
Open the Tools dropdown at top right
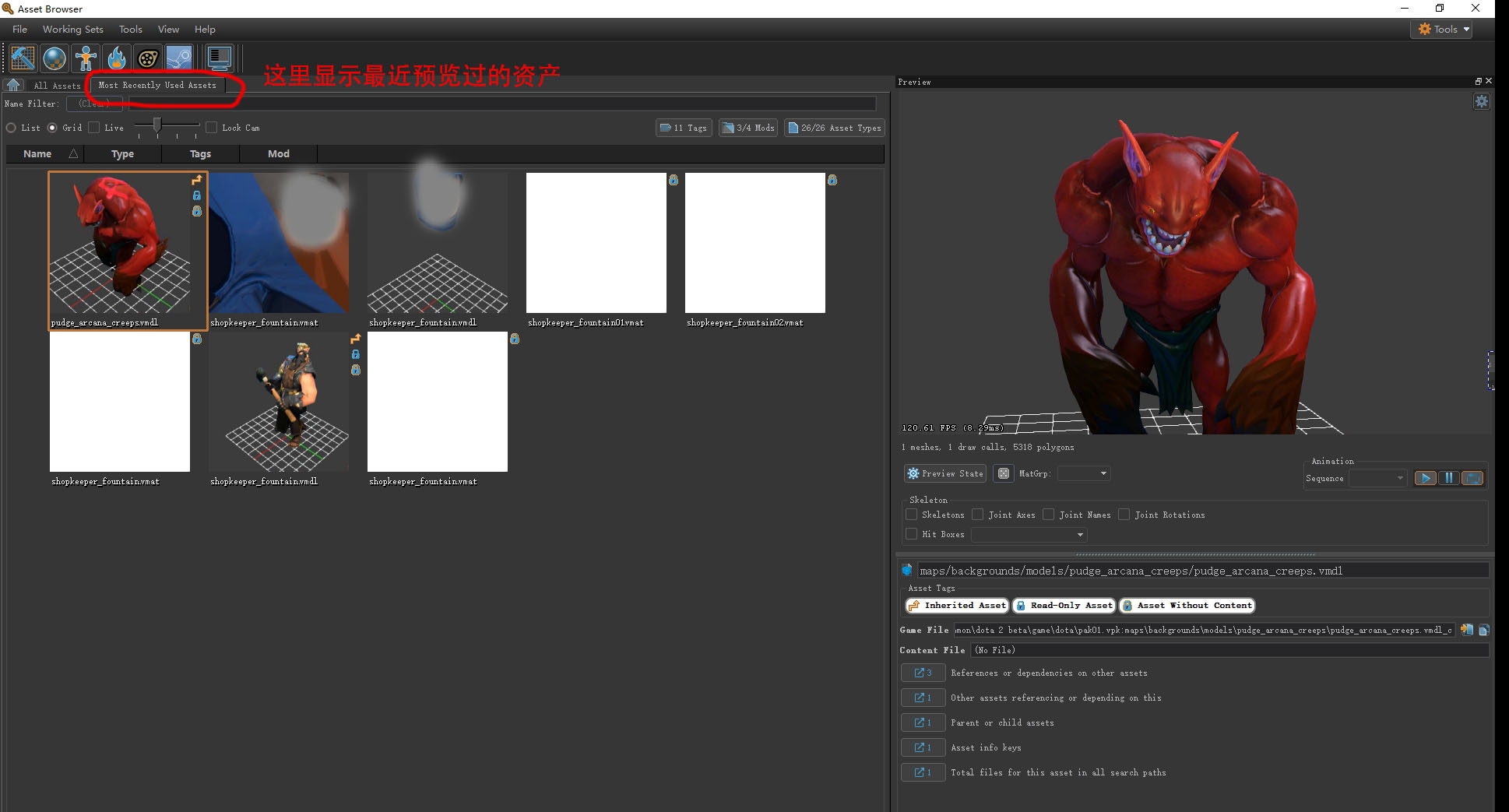[x=1441, y=29]
